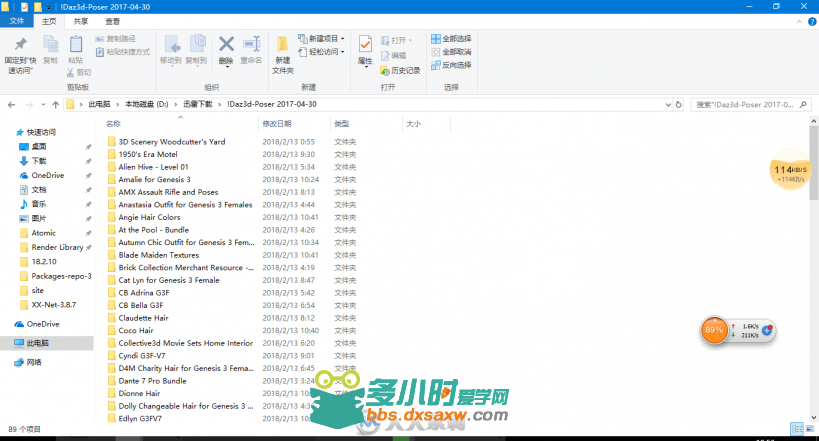Select Collective3d Movie Sets Home Interior folder
The height and width of the screenshot is (441, 819).
185,343
